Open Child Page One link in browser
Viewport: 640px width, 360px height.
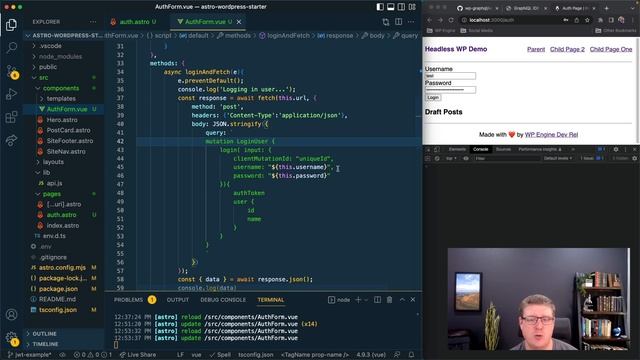(611, 49)
